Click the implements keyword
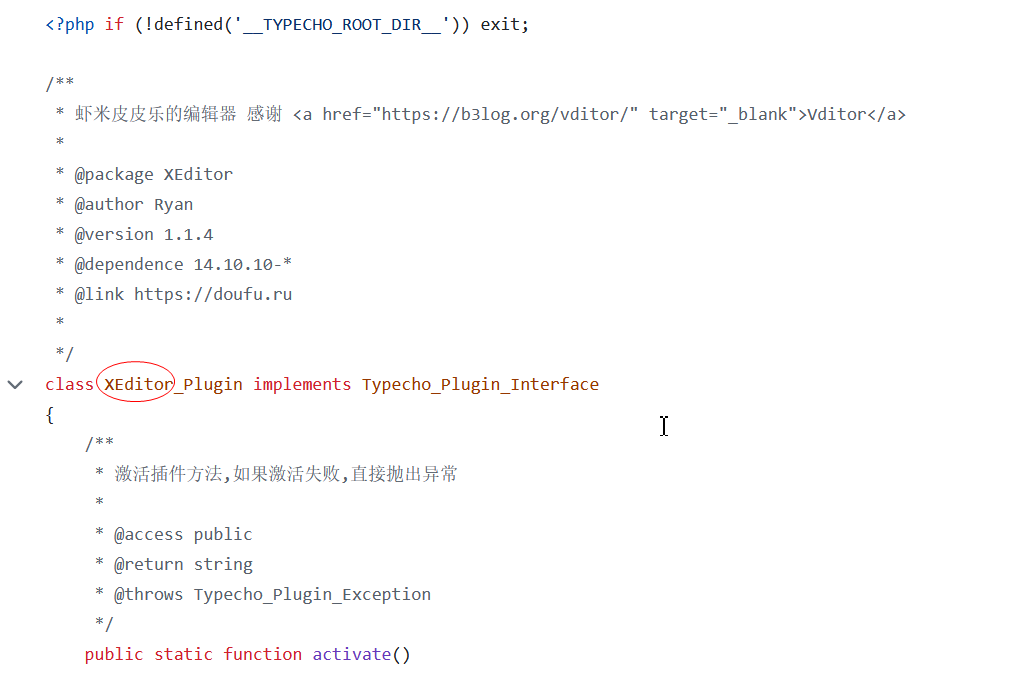Screen dimensions: 1027x673 (302, 384)
